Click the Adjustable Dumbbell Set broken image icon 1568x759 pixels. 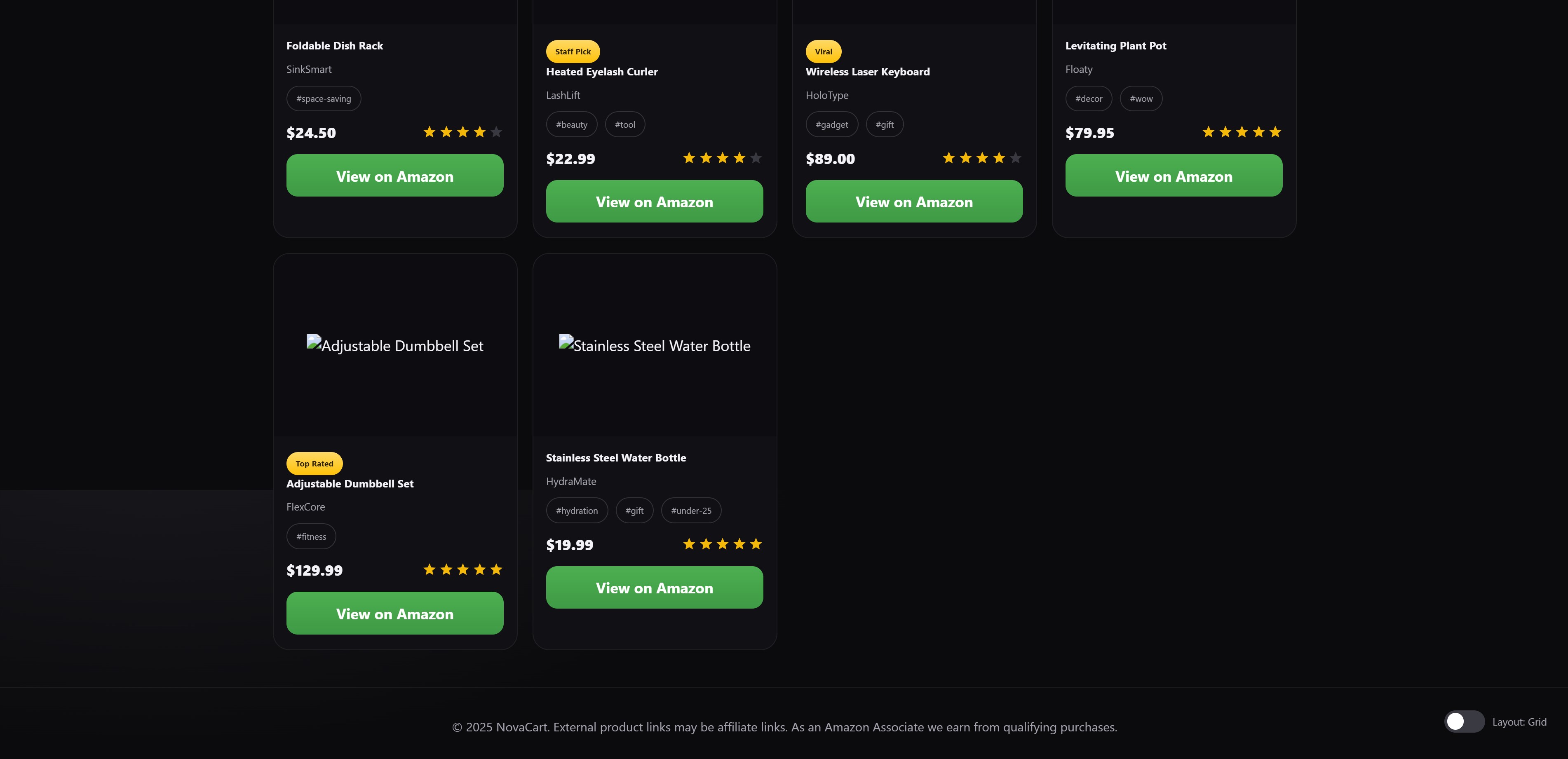click(x=314, y=342)
